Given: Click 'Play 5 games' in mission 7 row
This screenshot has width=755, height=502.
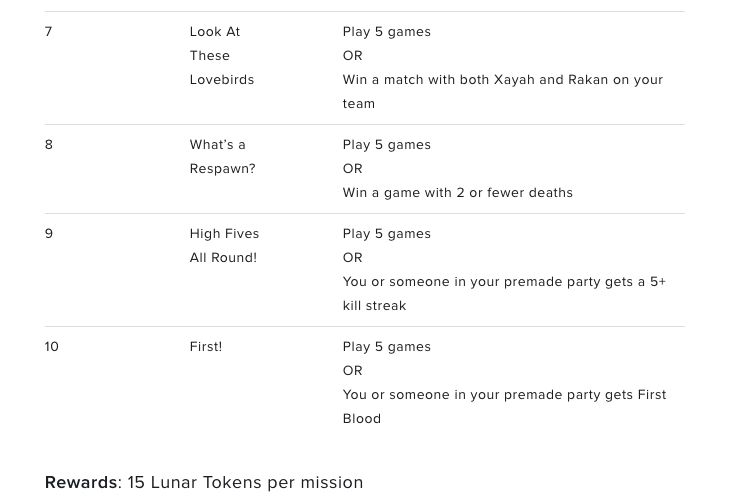Looking at the screenshot, I should click(x=387, y=32).
